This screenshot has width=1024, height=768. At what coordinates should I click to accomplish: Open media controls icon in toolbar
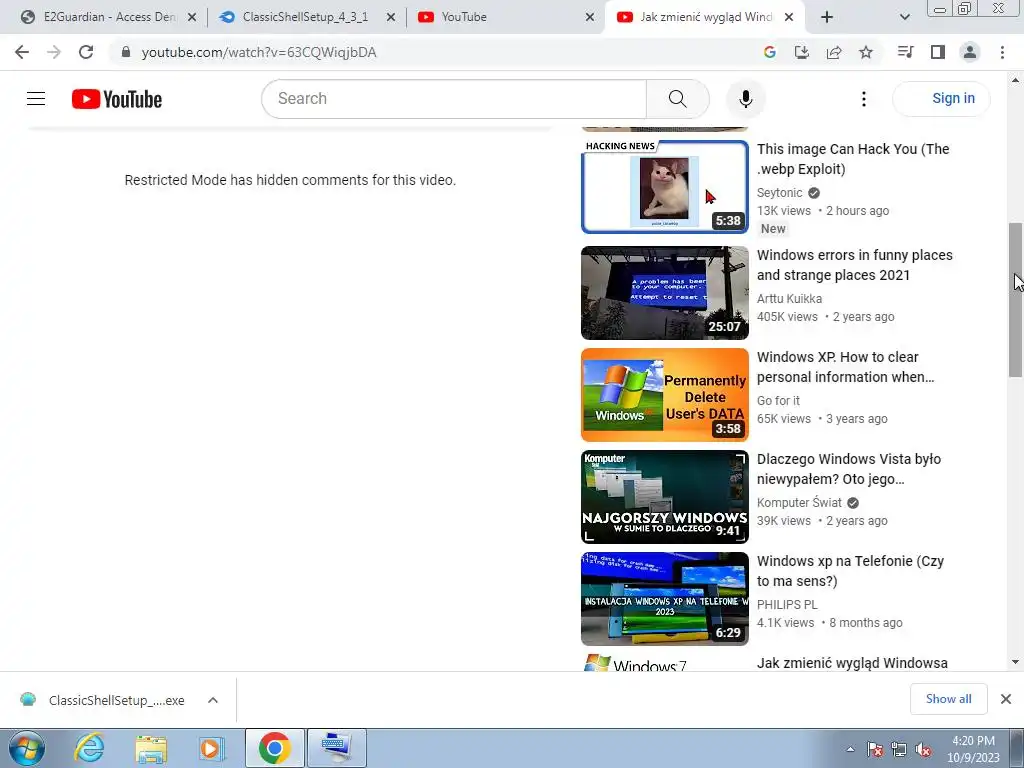[x=905, y=52]
